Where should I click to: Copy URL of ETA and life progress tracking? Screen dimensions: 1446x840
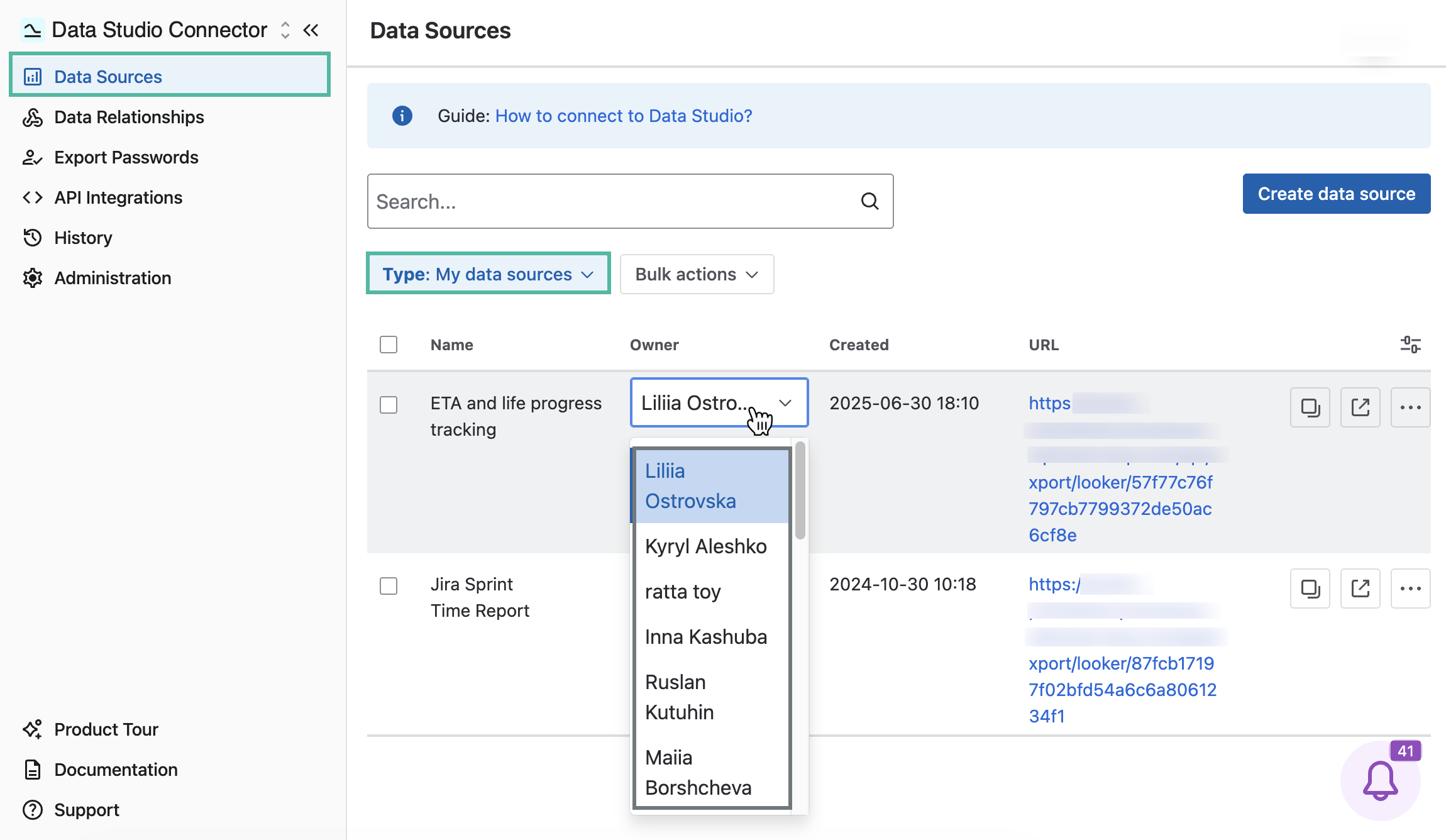pos(1310,407)
